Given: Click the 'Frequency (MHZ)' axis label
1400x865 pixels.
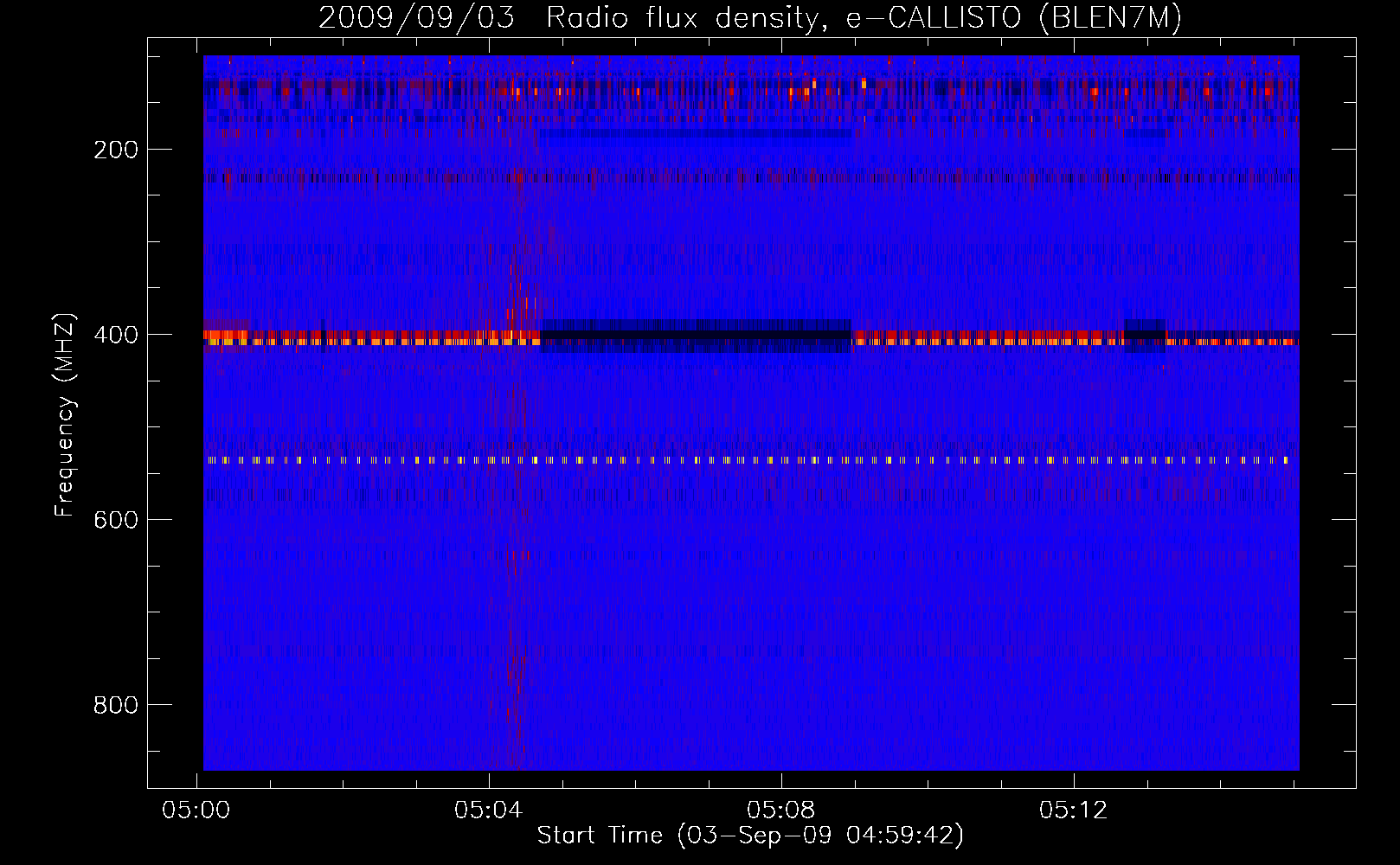Looking at the screenshot, I should point(65,415).
